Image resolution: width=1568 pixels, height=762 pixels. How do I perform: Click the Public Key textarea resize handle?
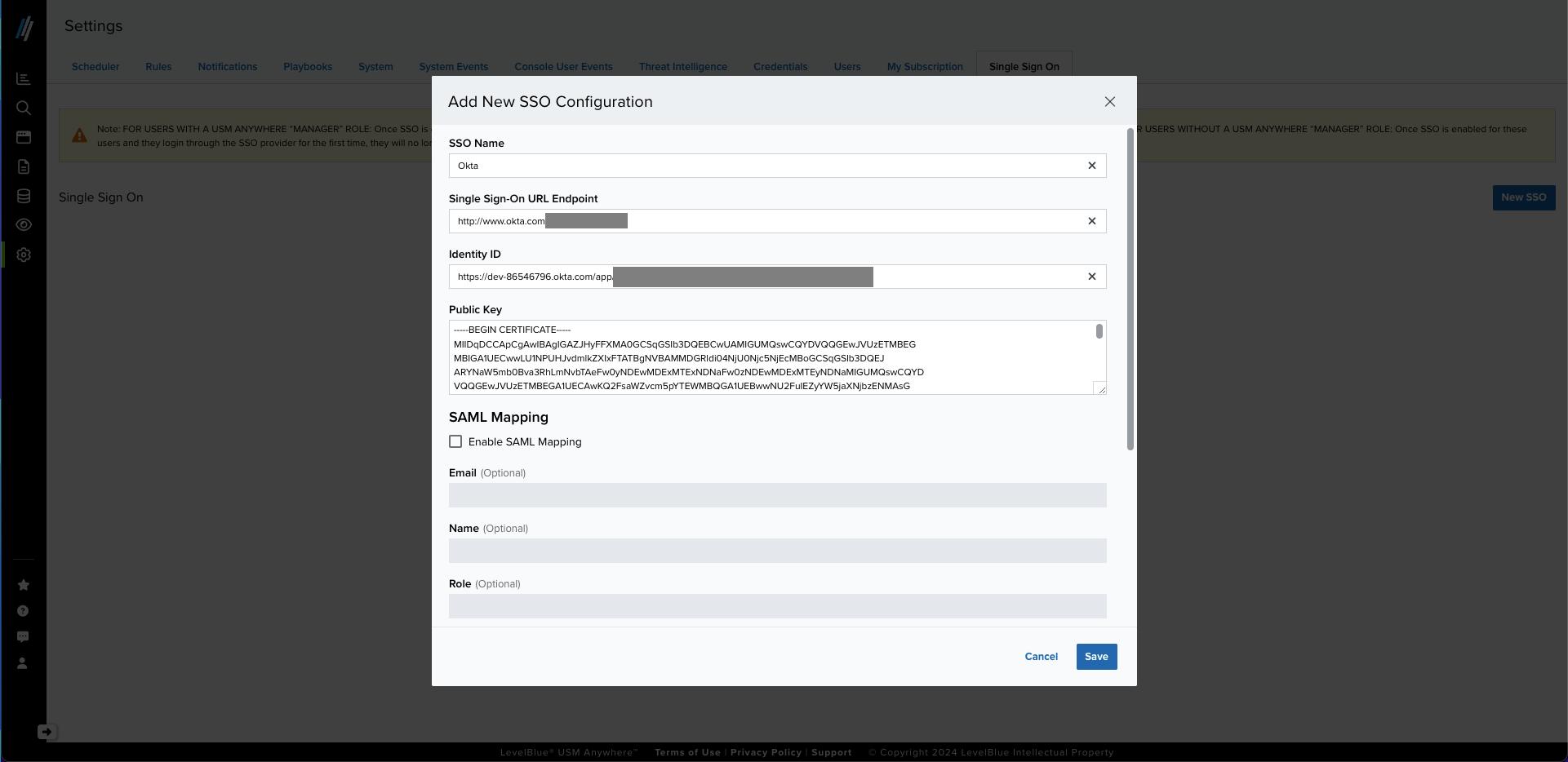coord(1100,388)
